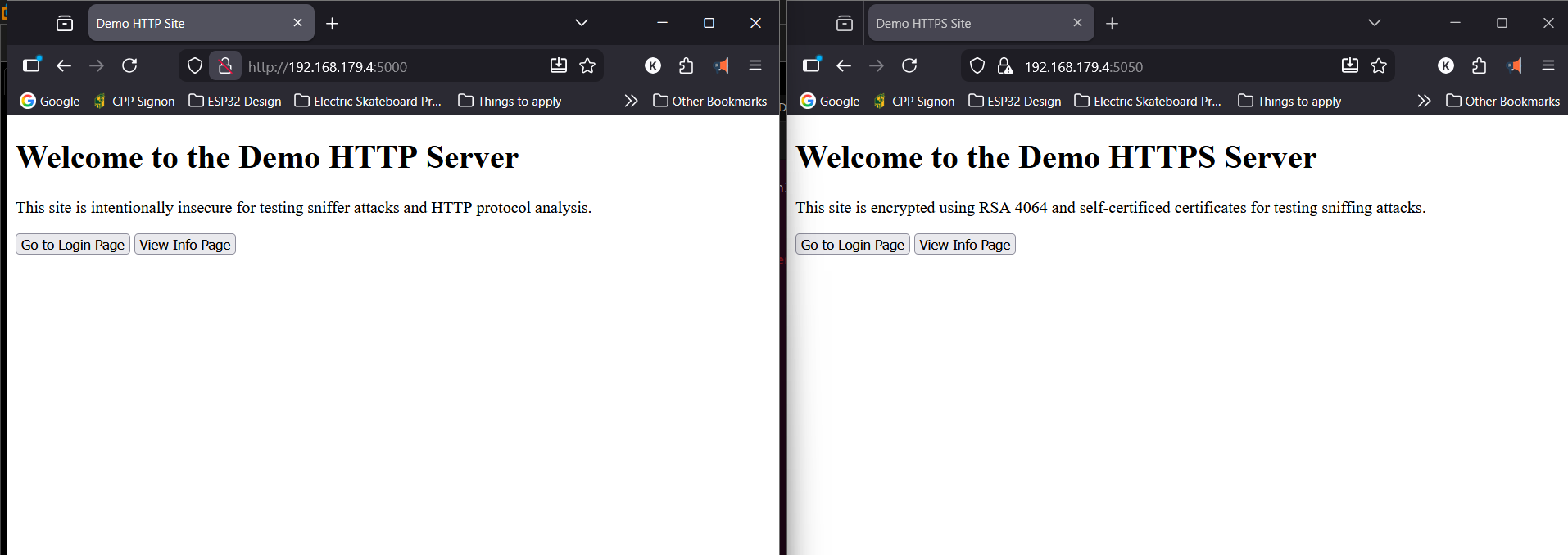Image resolution: width=1568 pixels, height=555 pixels.
Task: Click Go to Login Page on HTTP server
Action: coord(73,245)
